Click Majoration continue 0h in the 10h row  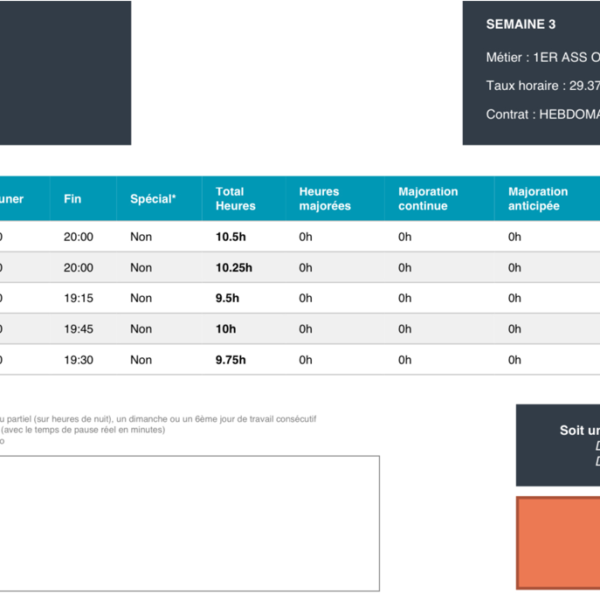[x=405, y=329]
